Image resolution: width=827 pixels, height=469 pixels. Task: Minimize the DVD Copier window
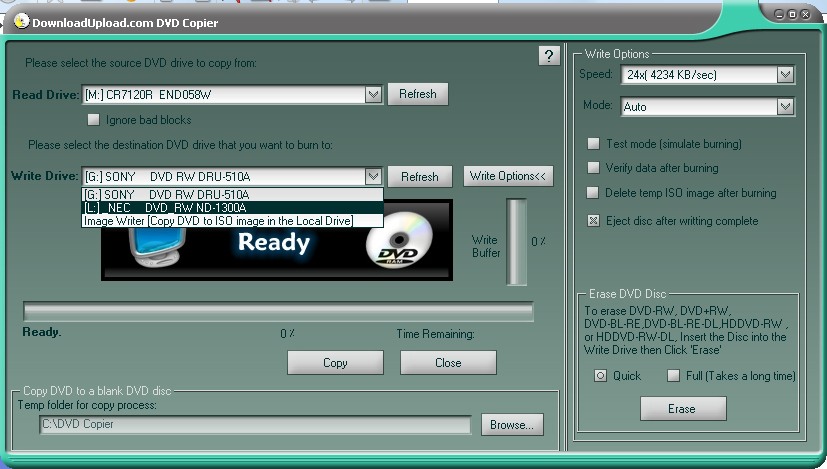click(780, 14)
